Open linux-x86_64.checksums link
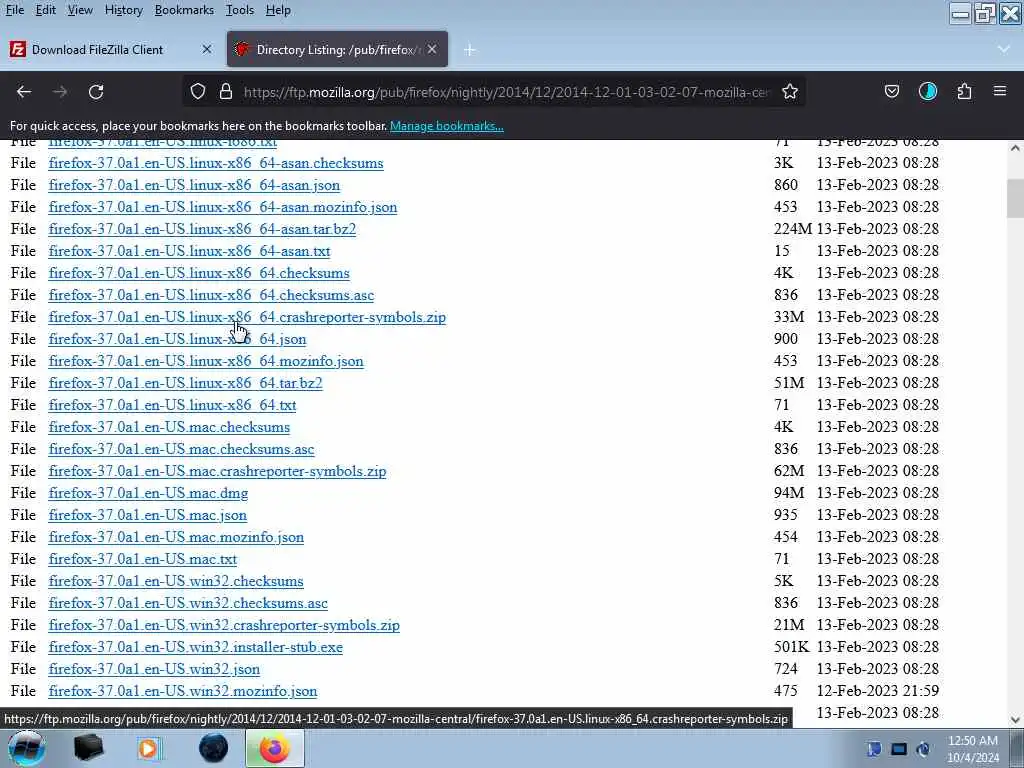The height and width of the screenshot is (768, 1024). (199, 273)
